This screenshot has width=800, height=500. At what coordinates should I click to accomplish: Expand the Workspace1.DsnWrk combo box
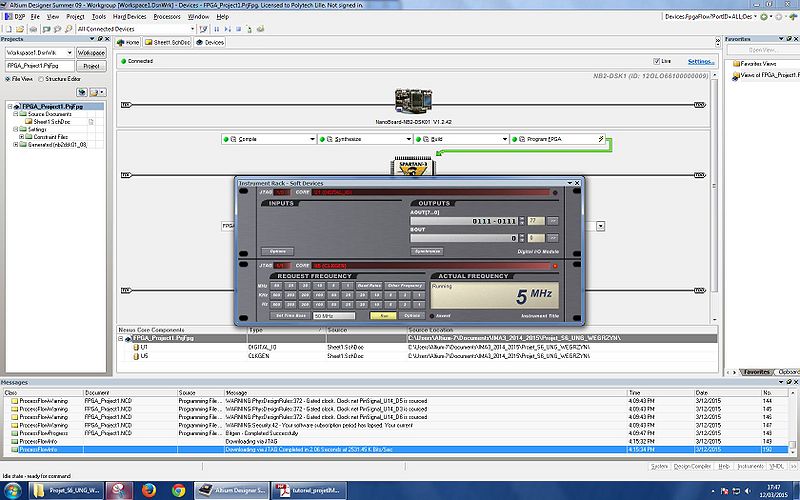[x=70, y=52]
